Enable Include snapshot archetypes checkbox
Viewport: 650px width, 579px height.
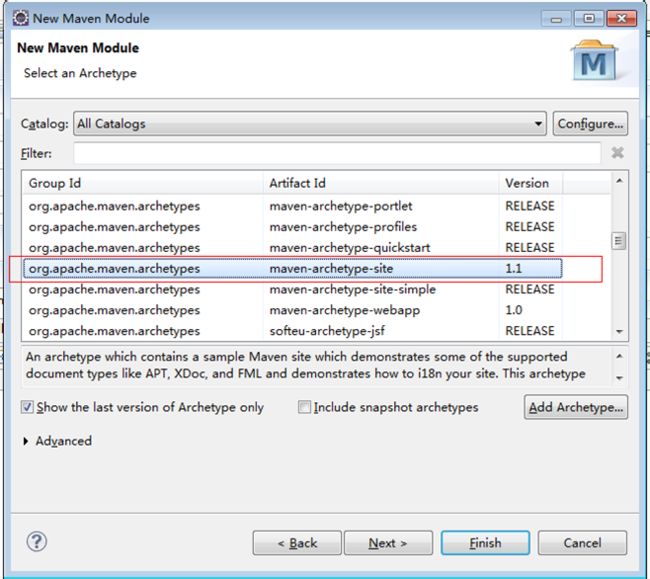point(304,407)
